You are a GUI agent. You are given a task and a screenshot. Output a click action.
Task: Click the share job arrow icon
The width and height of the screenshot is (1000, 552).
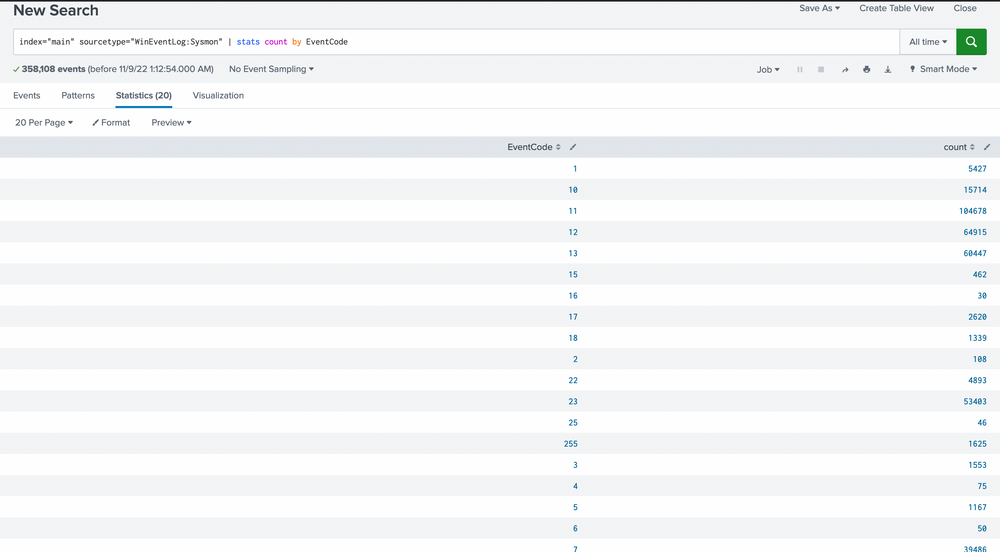click(845, 70)
